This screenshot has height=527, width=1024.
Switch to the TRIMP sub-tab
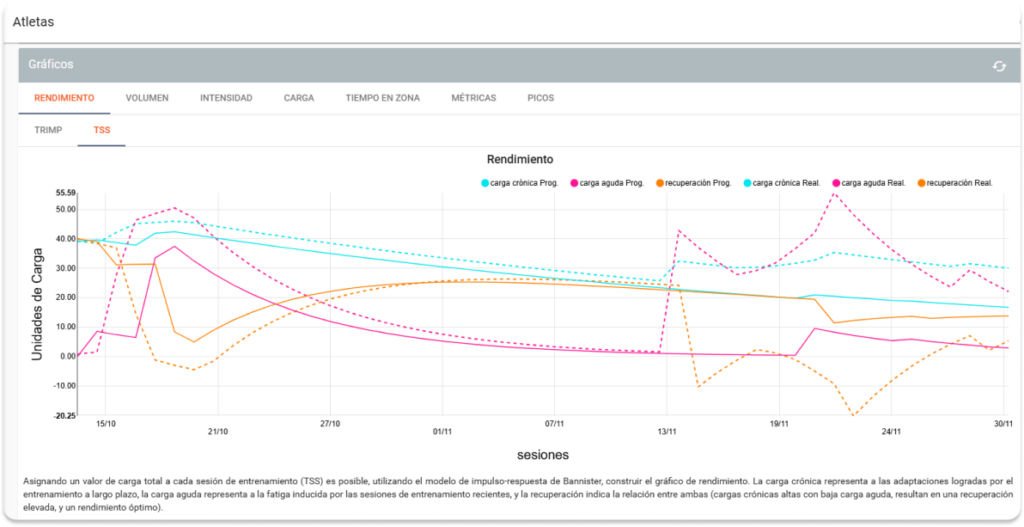pos(48,130)
